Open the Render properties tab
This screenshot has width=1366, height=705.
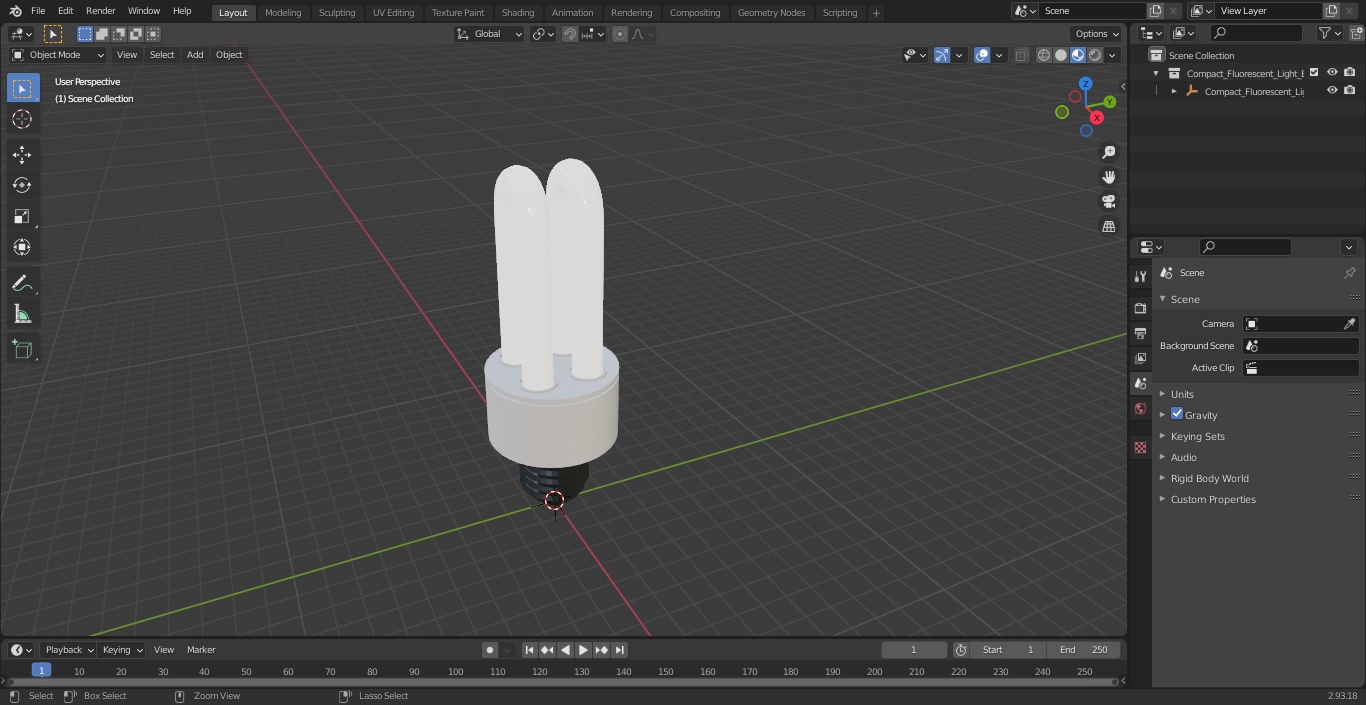[1140, 308]
